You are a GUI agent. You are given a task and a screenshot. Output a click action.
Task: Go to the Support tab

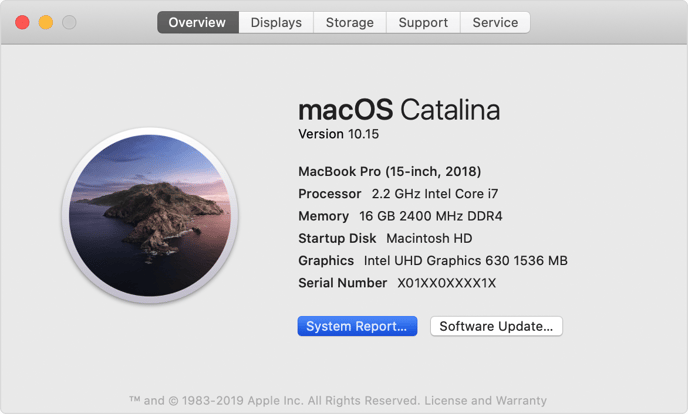[423, 22]
